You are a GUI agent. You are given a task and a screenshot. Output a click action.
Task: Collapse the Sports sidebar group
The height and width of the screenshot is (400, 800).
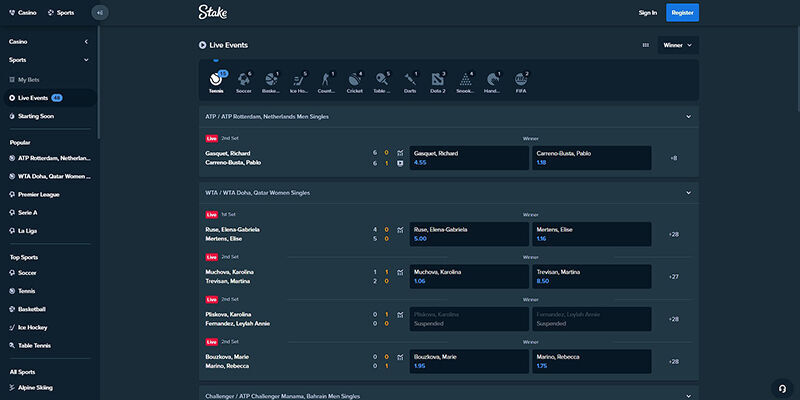click(86, 60)
